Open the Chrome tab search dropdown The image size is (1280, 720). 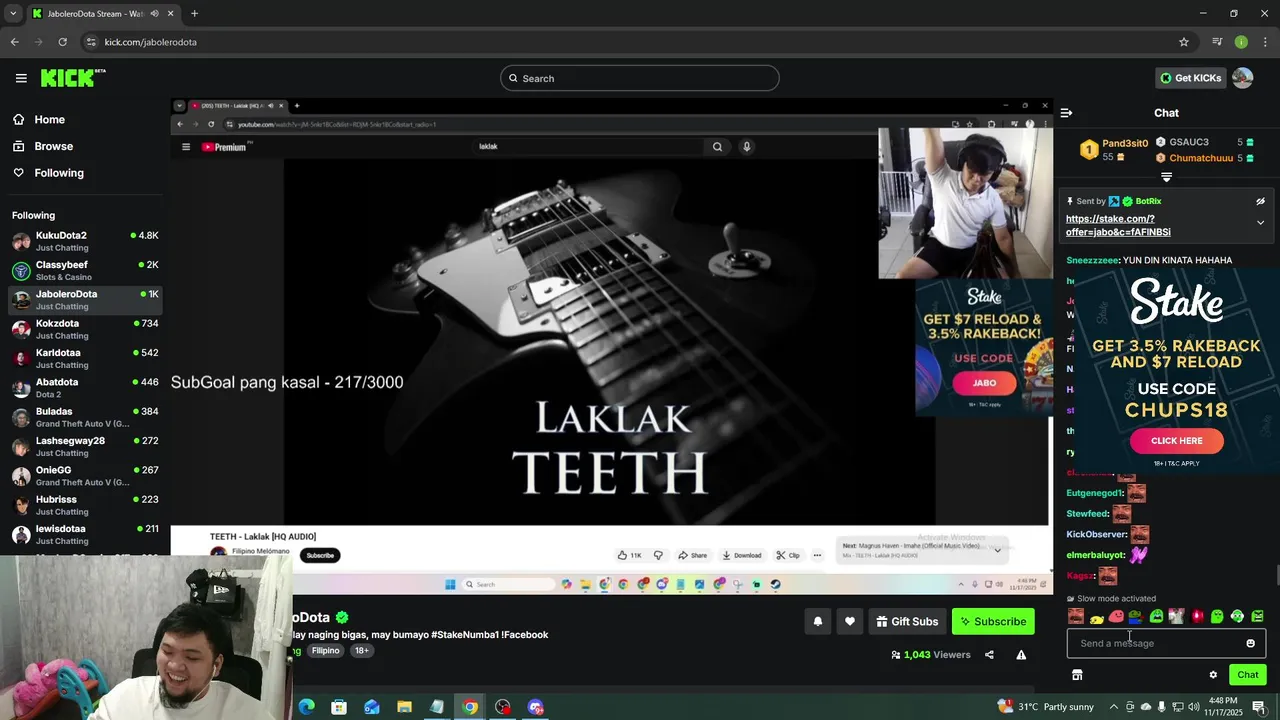coord(12,13)
